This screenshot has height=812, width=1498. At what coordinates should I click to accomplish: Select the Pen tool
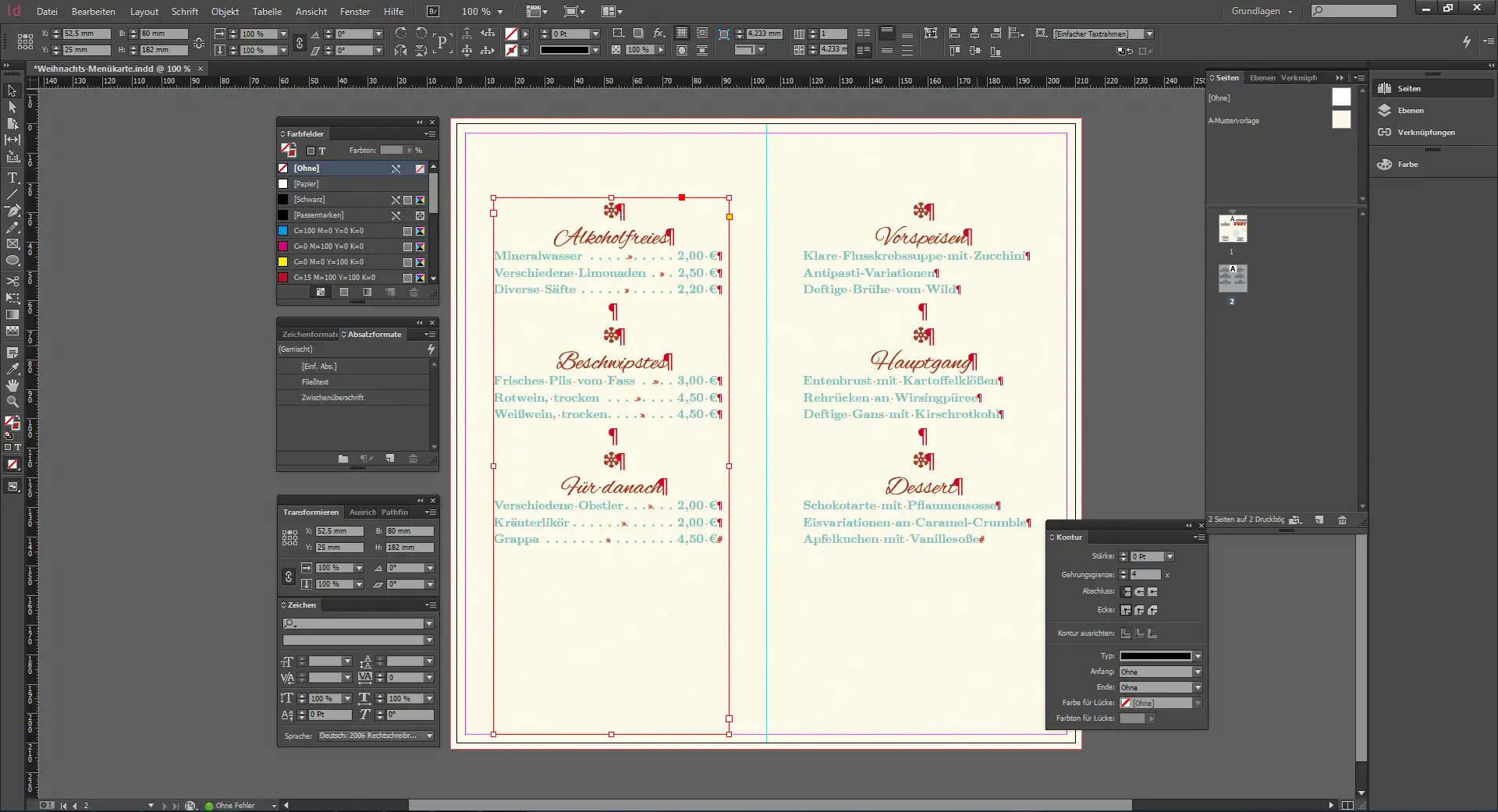(x=12, y=211)
